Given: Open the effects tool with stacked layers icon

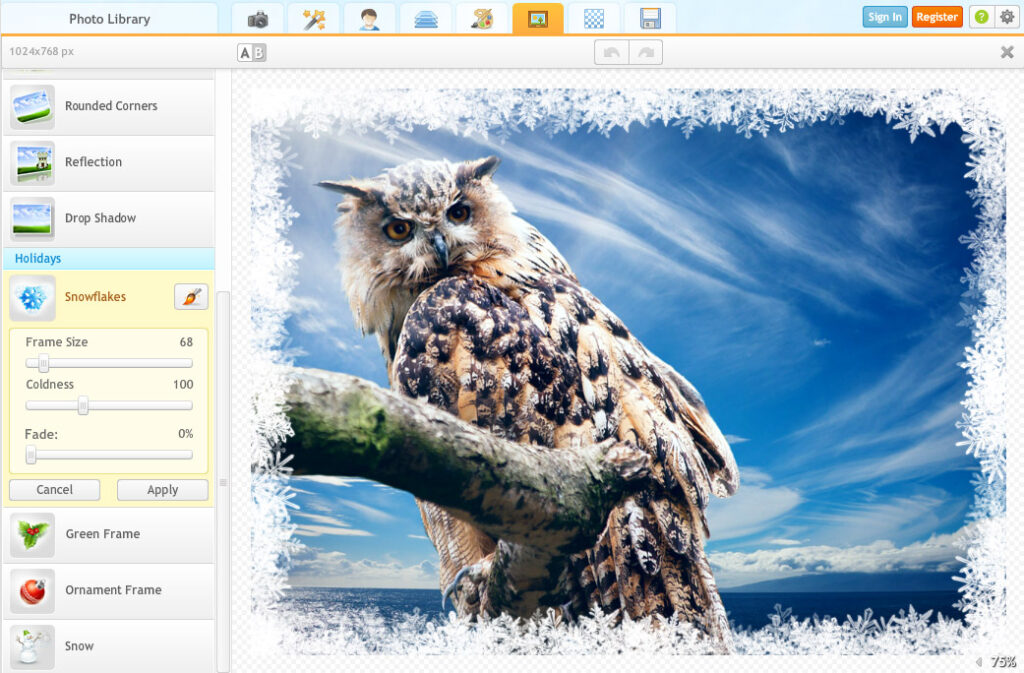Looking at the screenshot, I should (427, 16).
